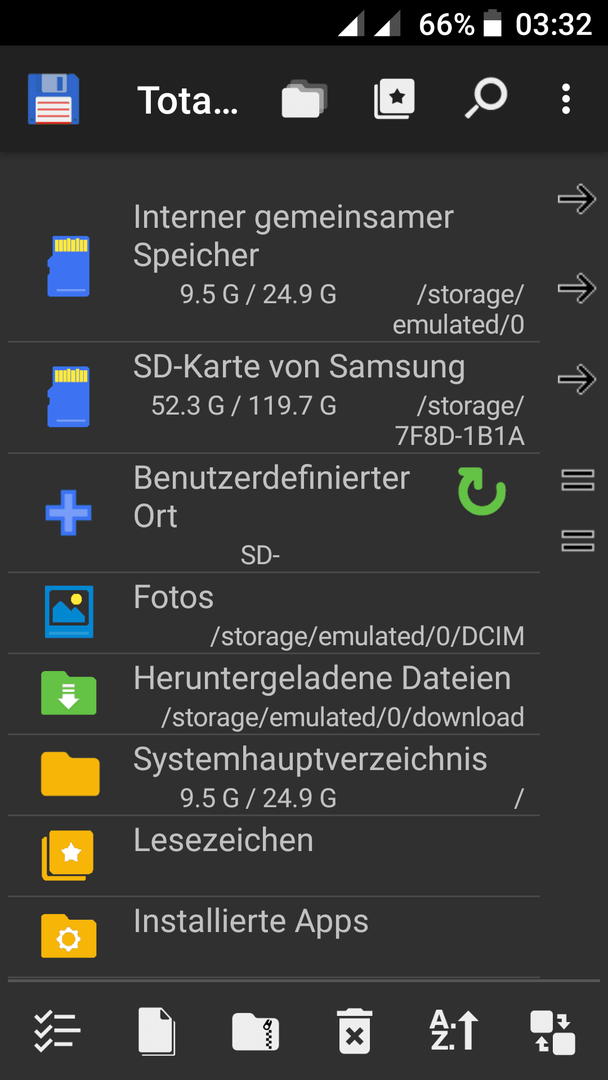608x1080 pixels.
Task: Tap the Total Commander floppy disk icon
Action: (x=54, y=99)
